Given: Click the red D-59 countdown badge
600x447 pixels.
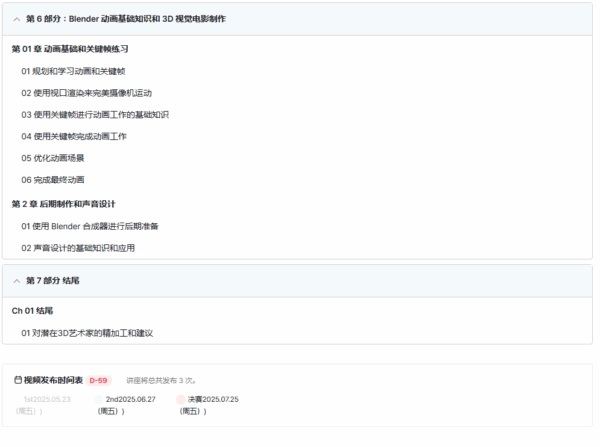Looking at the screenshot, I should pyautogui.click(x=99, y=380).
